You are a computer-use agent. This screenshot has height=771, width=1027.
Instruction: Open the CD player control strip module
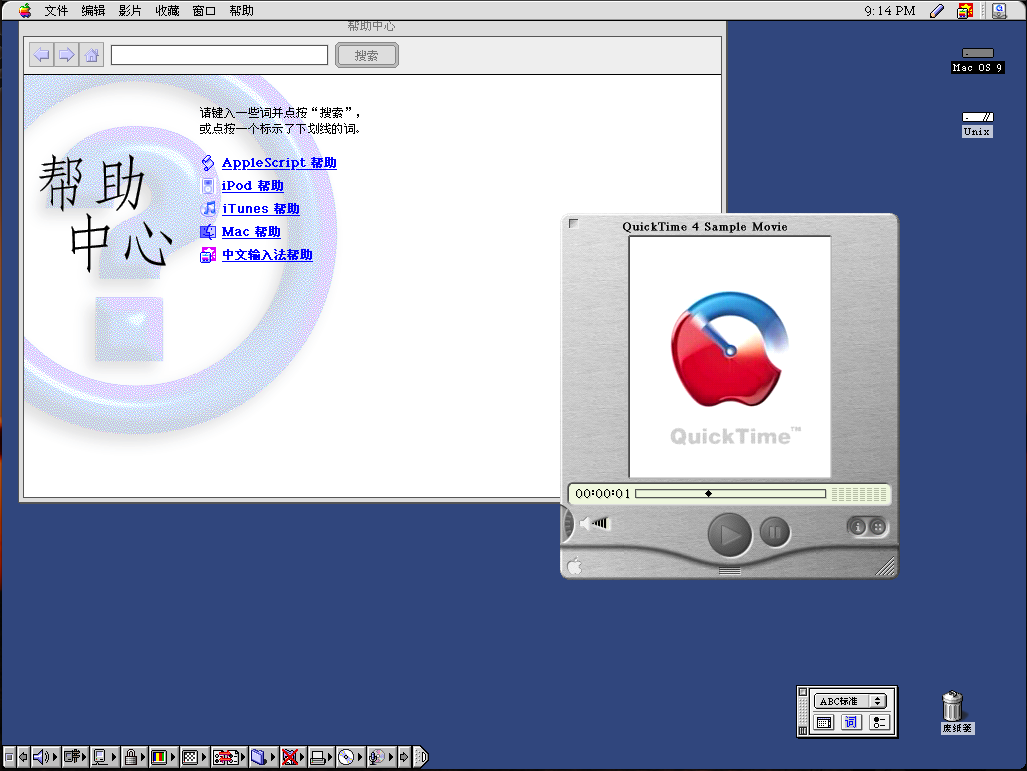click(349, 757)
